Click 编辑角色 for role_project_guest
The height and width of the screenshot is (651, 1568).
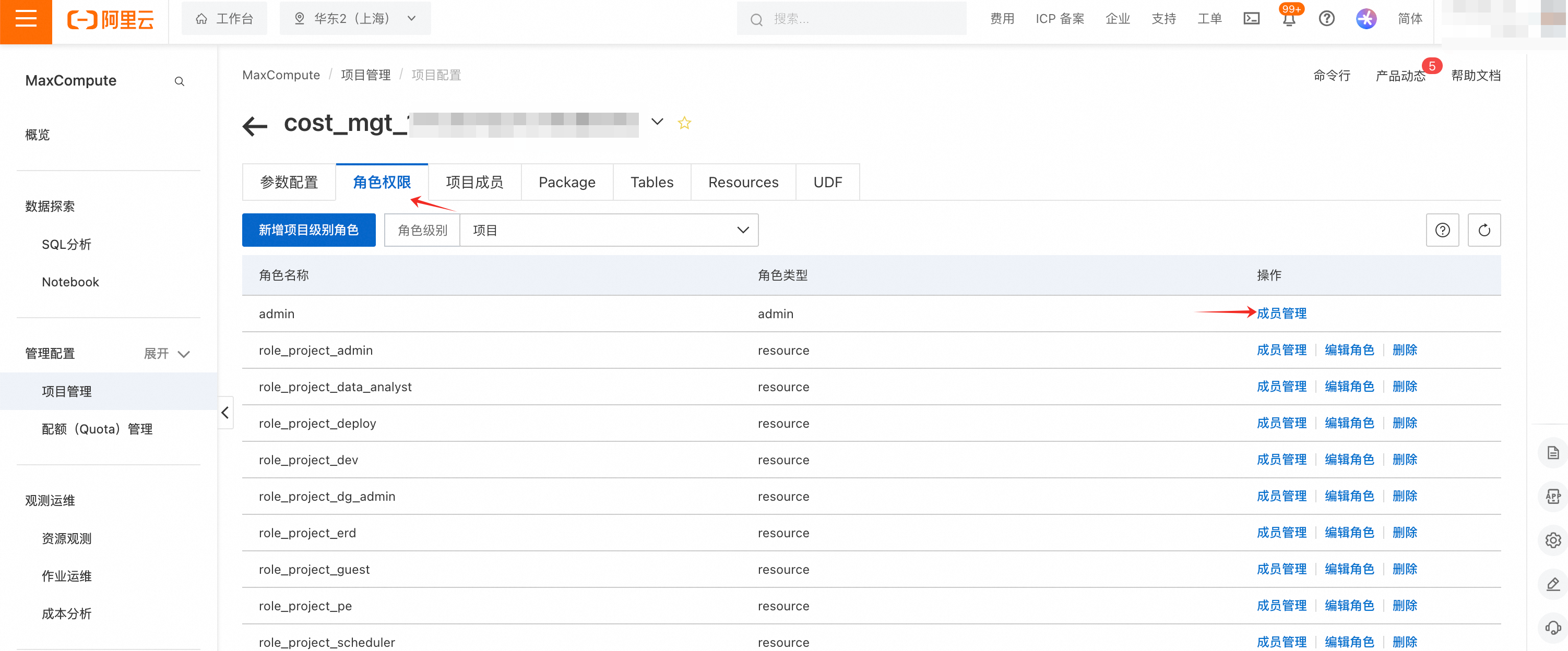(1349, 569)
